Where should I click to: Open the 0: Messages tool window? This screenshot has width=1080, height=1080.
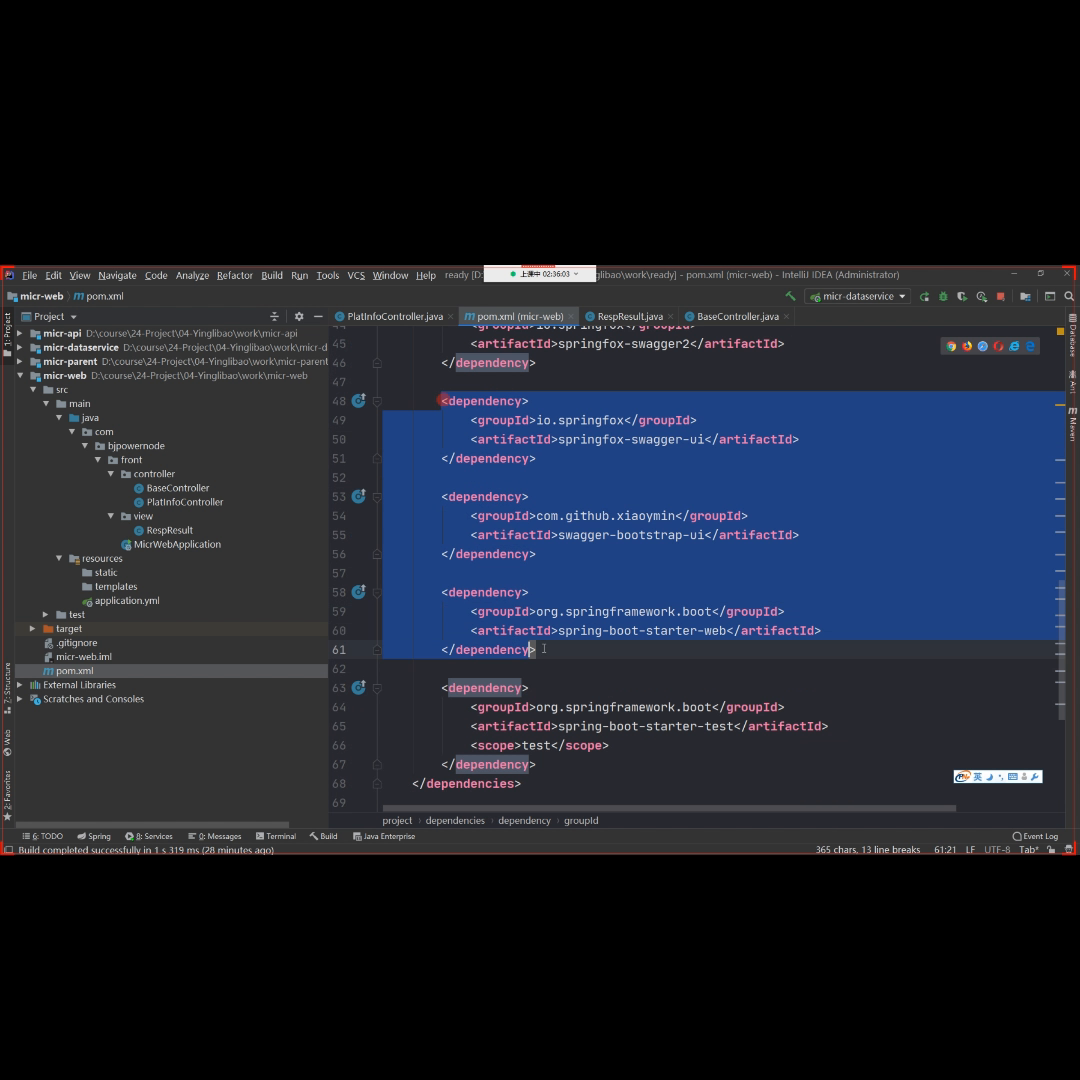tap(215, 837)
